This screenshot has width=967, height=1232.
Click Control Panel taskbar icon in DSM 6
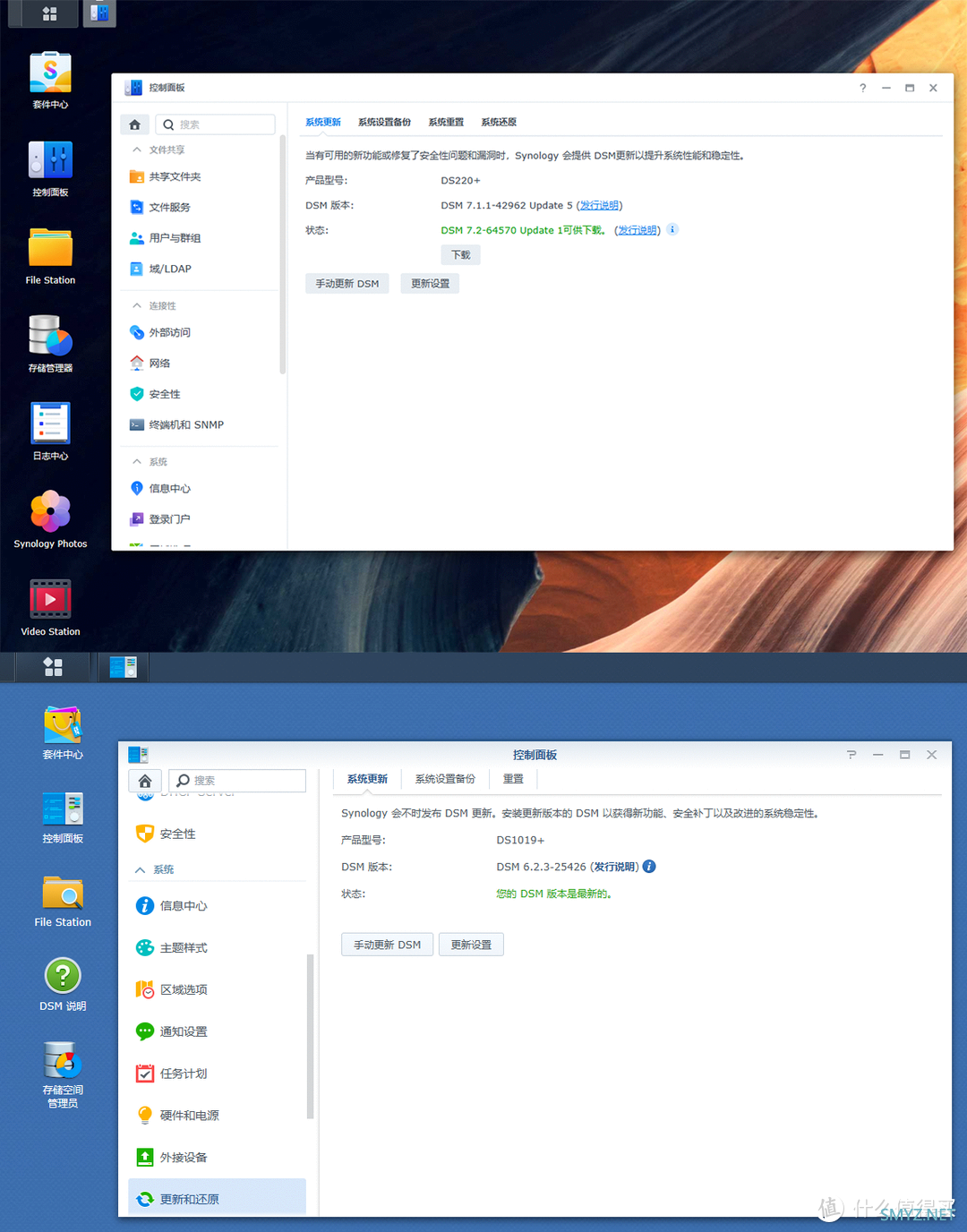(123, 667)
